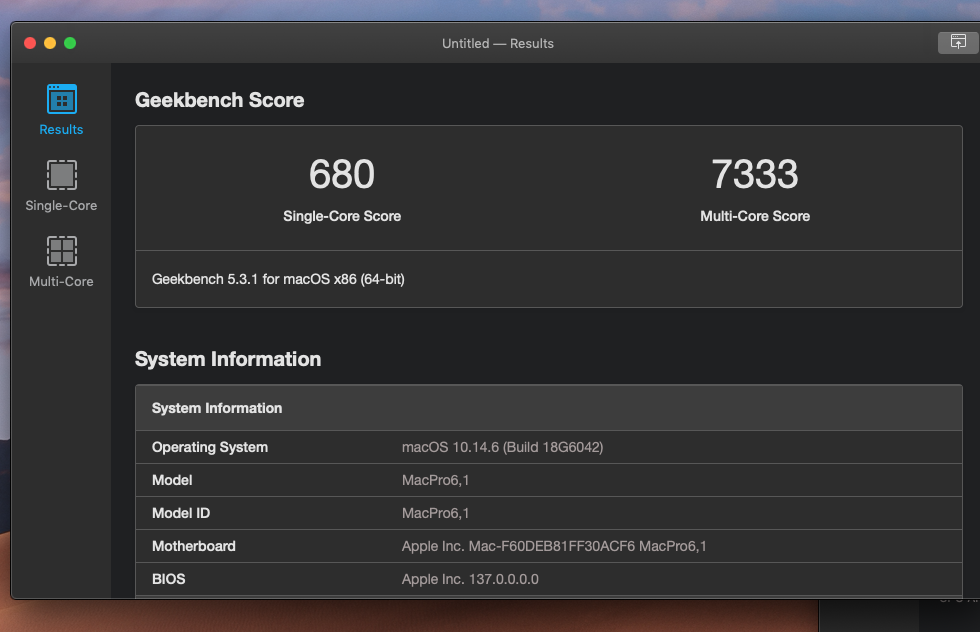Select the Model ID value MacPro6,1
The height and width of the screenshot is (632, 980).
[x=435, y=513]
